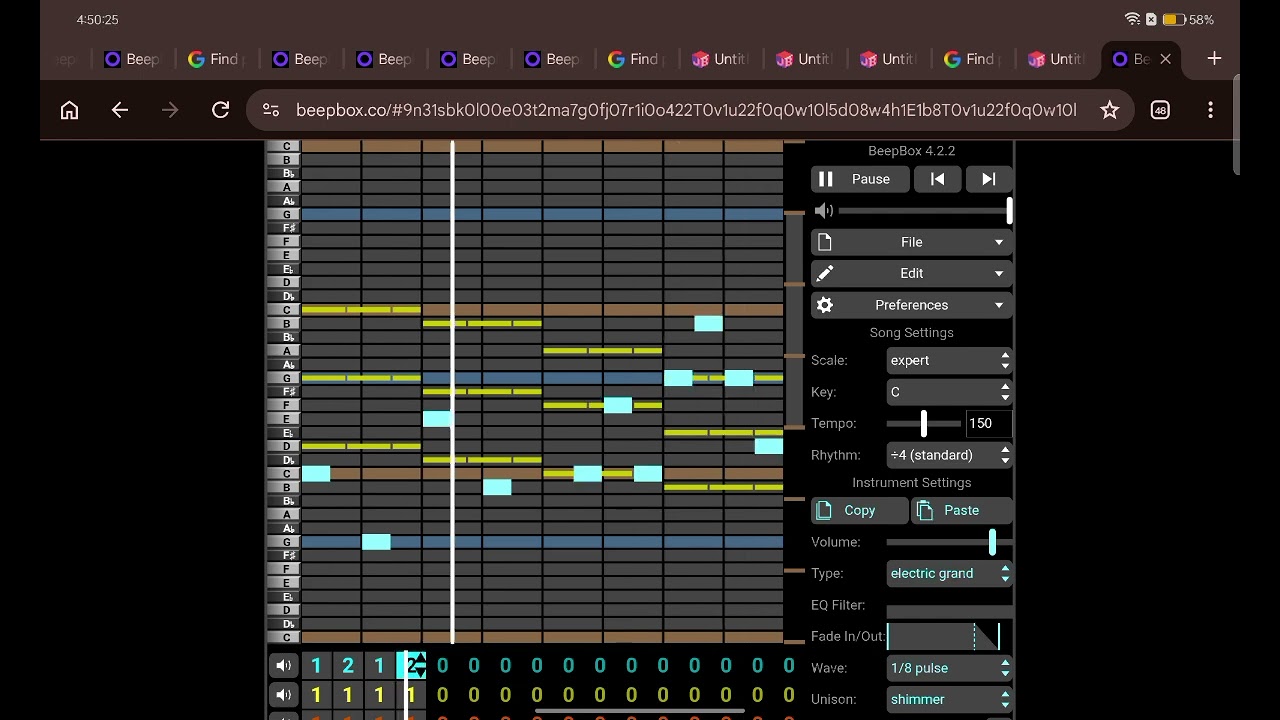Click the Fade In/Out: label
1280x720 pixels.
pyautogui.click(x=848, y=636)
